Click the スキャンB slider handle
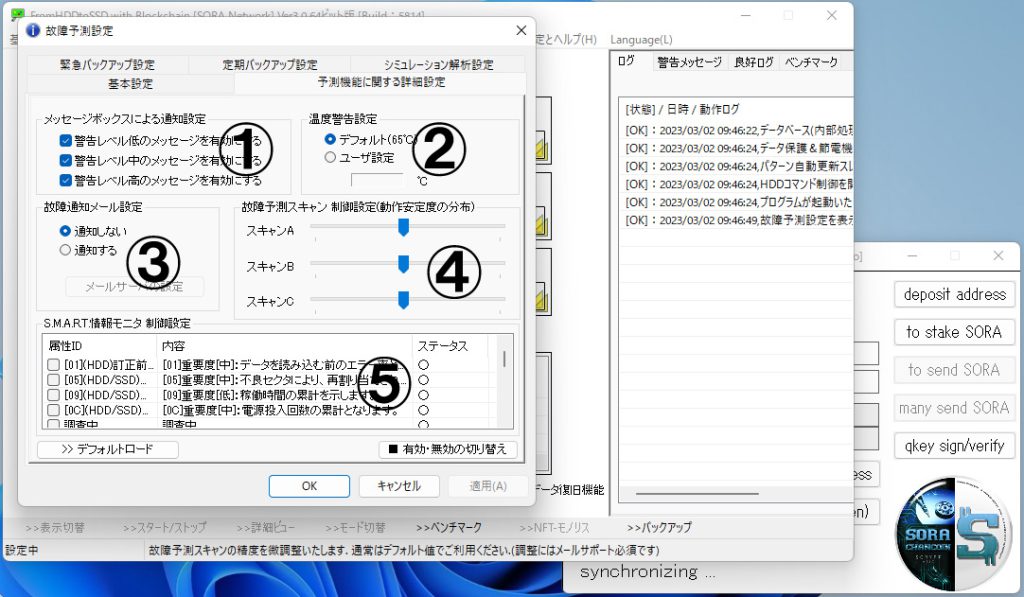 click(x=404, y=264)
